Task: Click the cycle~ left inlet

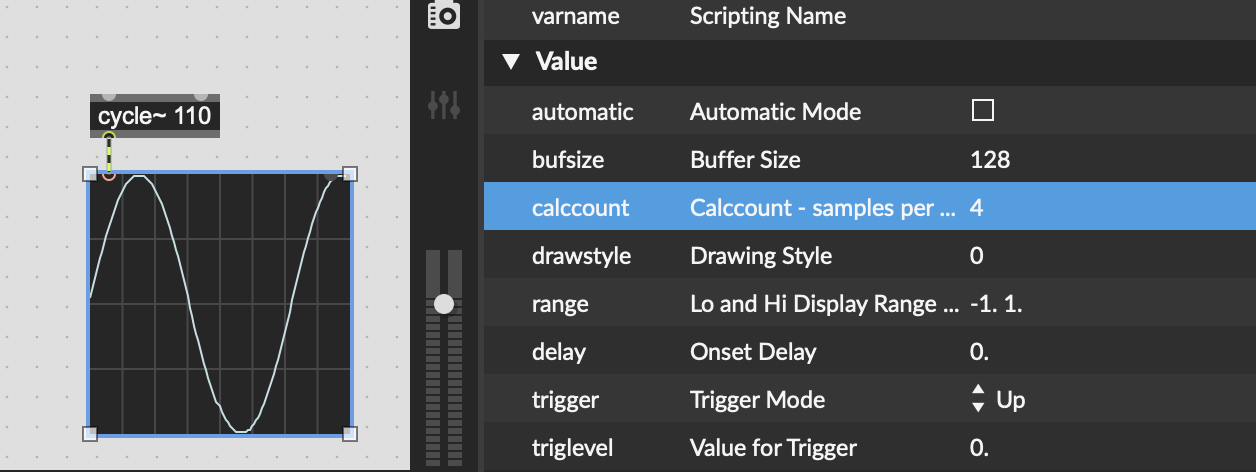Action: (109, 96)
